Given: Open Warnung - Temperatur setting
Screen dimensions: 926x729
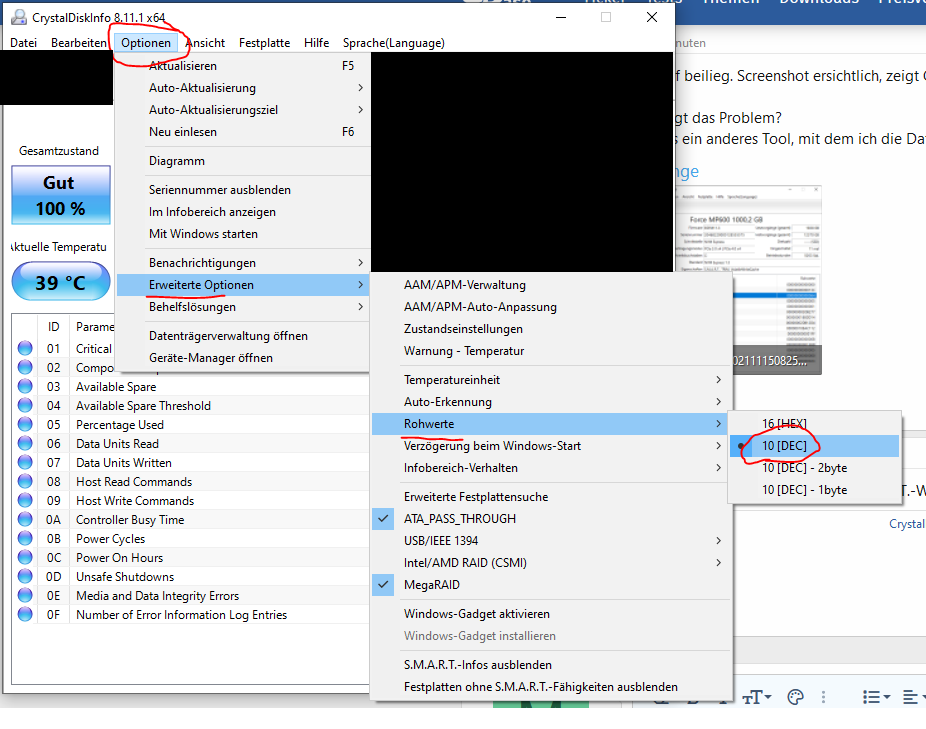Looking at the screenshot, I should tap(550, 351).
